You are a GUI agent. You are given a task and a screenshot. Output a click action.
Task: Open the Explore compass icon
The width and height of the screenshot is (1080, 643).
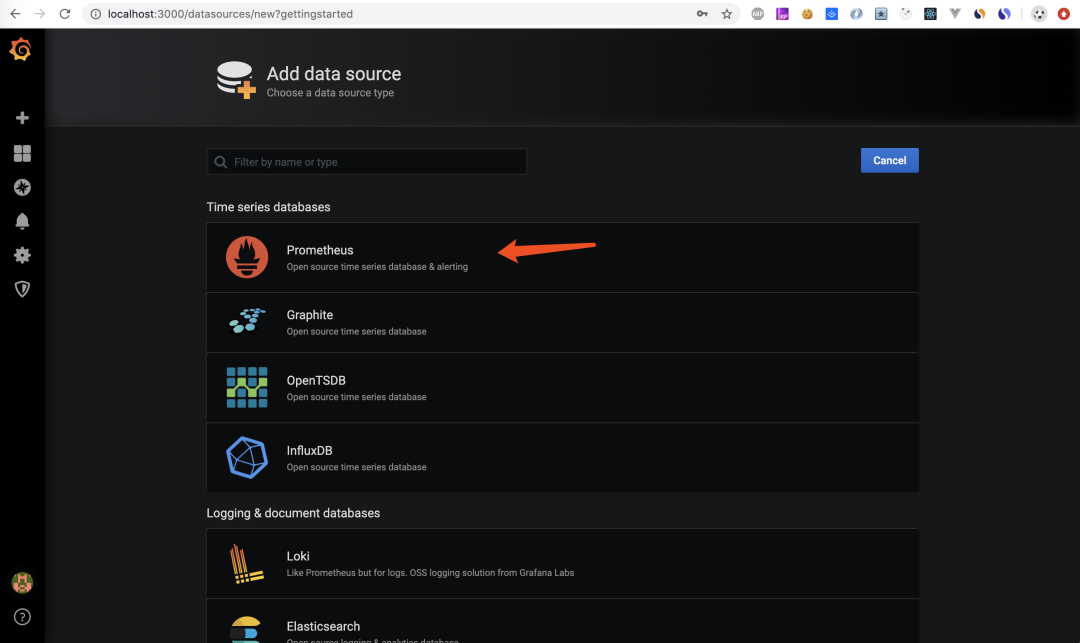click(x=22, y=187)
